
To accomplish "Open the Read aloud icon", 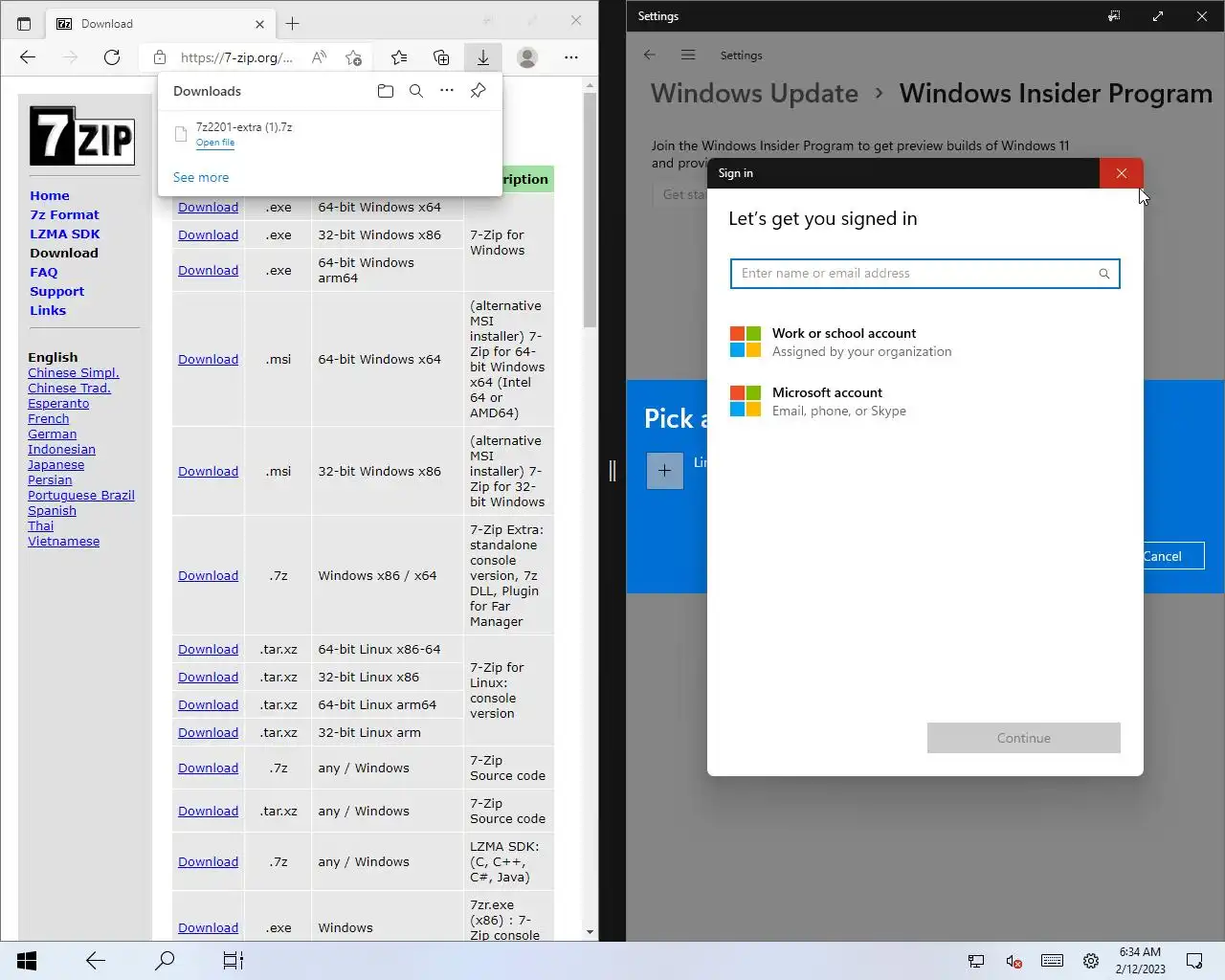I will [319, 57].
